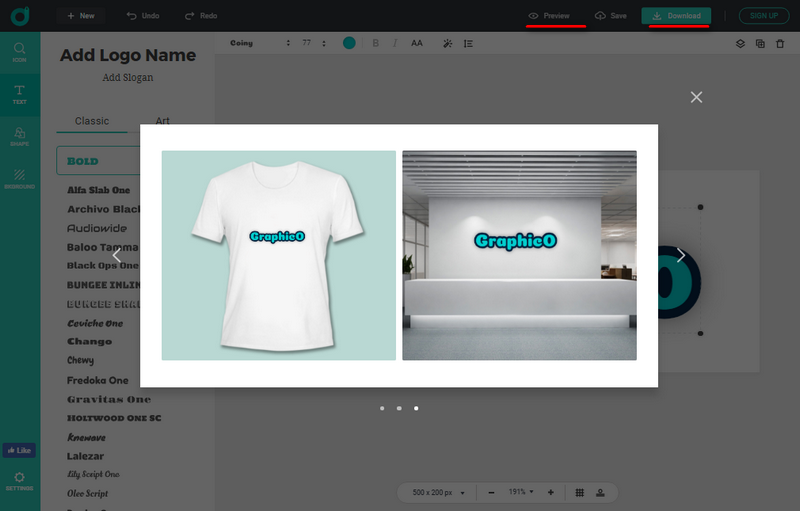
Task: Open the Coiny font dropdown
Action: [x=260, y=44]
